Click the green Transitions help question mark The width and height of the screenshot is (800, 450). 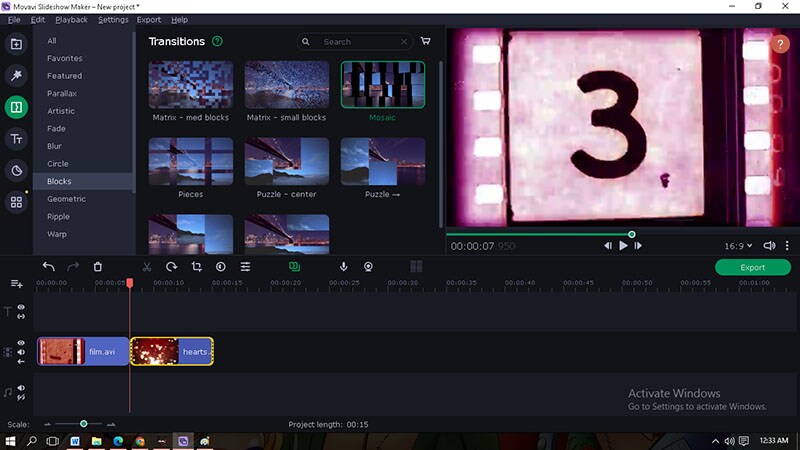(217, 41)
